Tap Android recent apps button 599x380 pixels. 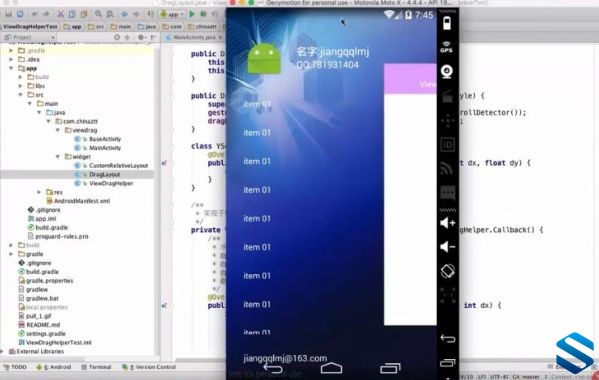point(390,368)
